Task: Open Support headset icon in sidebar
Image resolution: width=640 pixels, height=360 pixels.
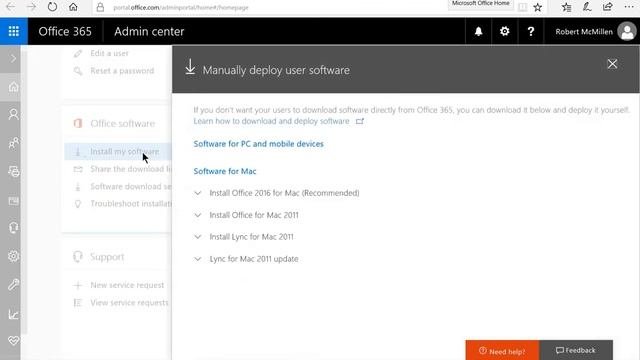Action: coord(13,228)
